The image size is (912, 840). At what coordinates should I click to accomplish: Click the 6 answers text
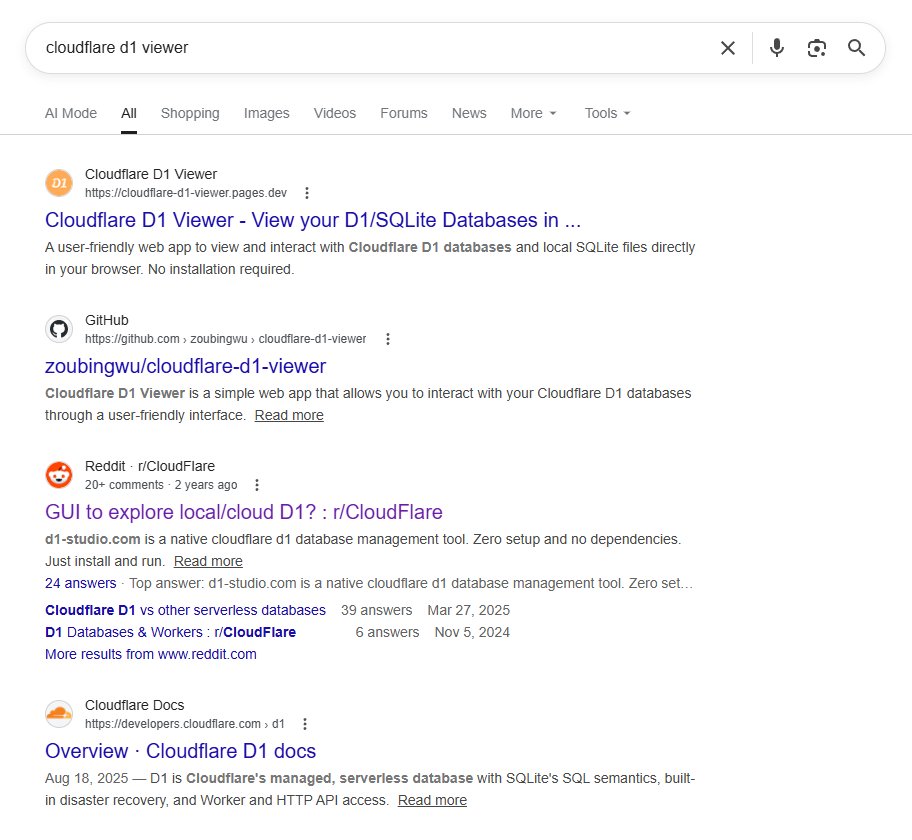coord(387,632)
